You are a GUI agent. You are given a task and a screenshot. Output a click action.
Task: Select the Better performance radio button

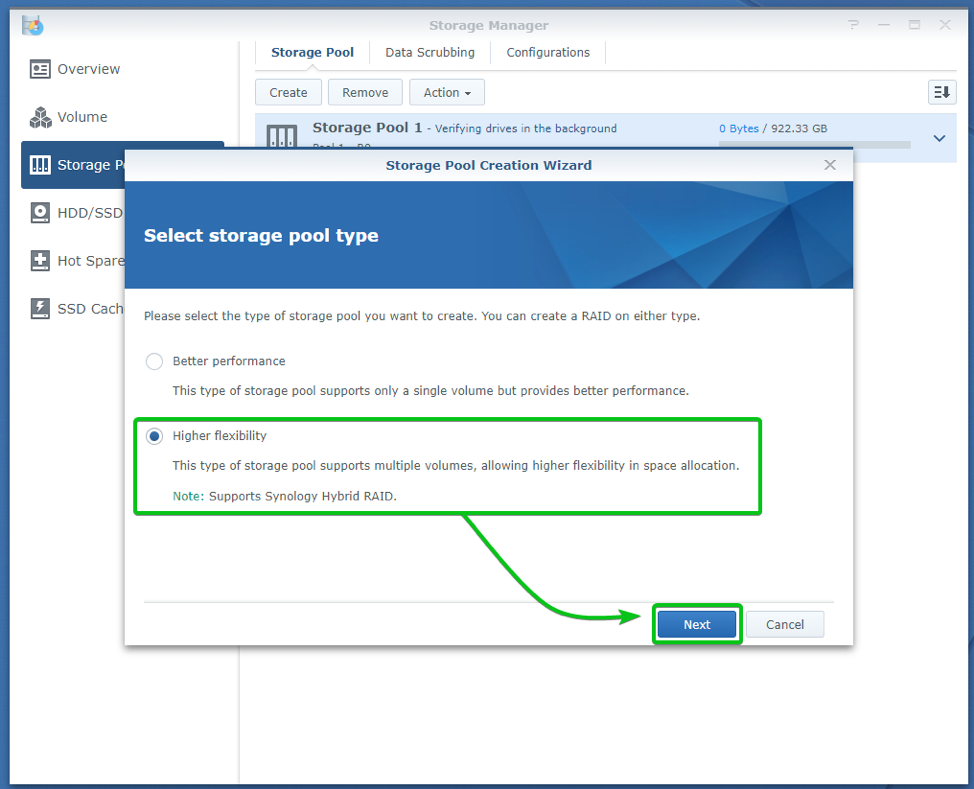pos(154,361)
